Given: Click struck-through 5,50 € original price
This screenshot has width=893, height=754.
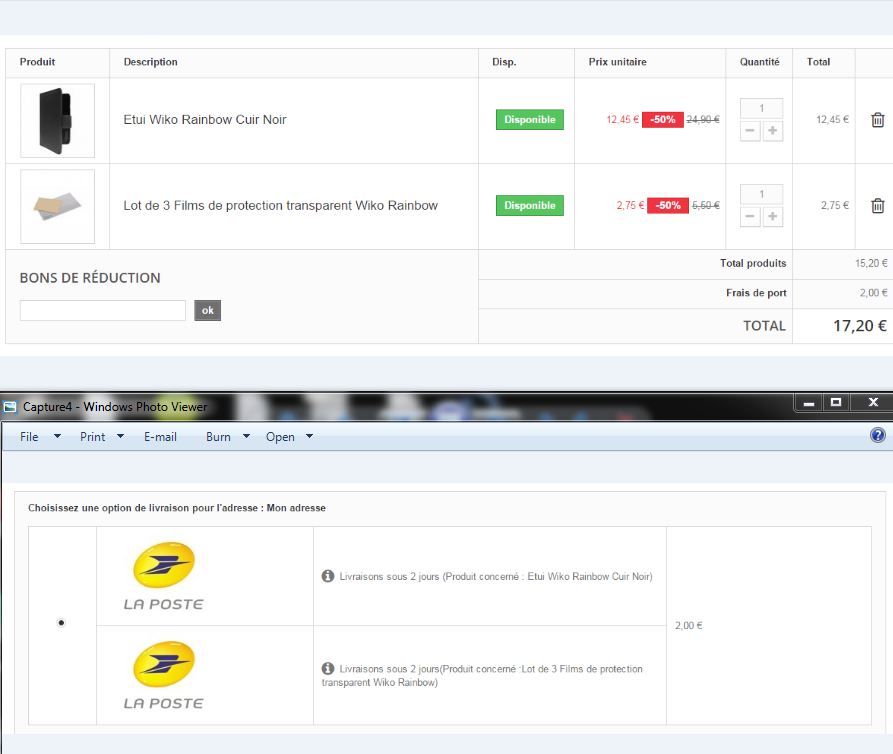Looking at the screenshot, I should click(x=706, y=205).
